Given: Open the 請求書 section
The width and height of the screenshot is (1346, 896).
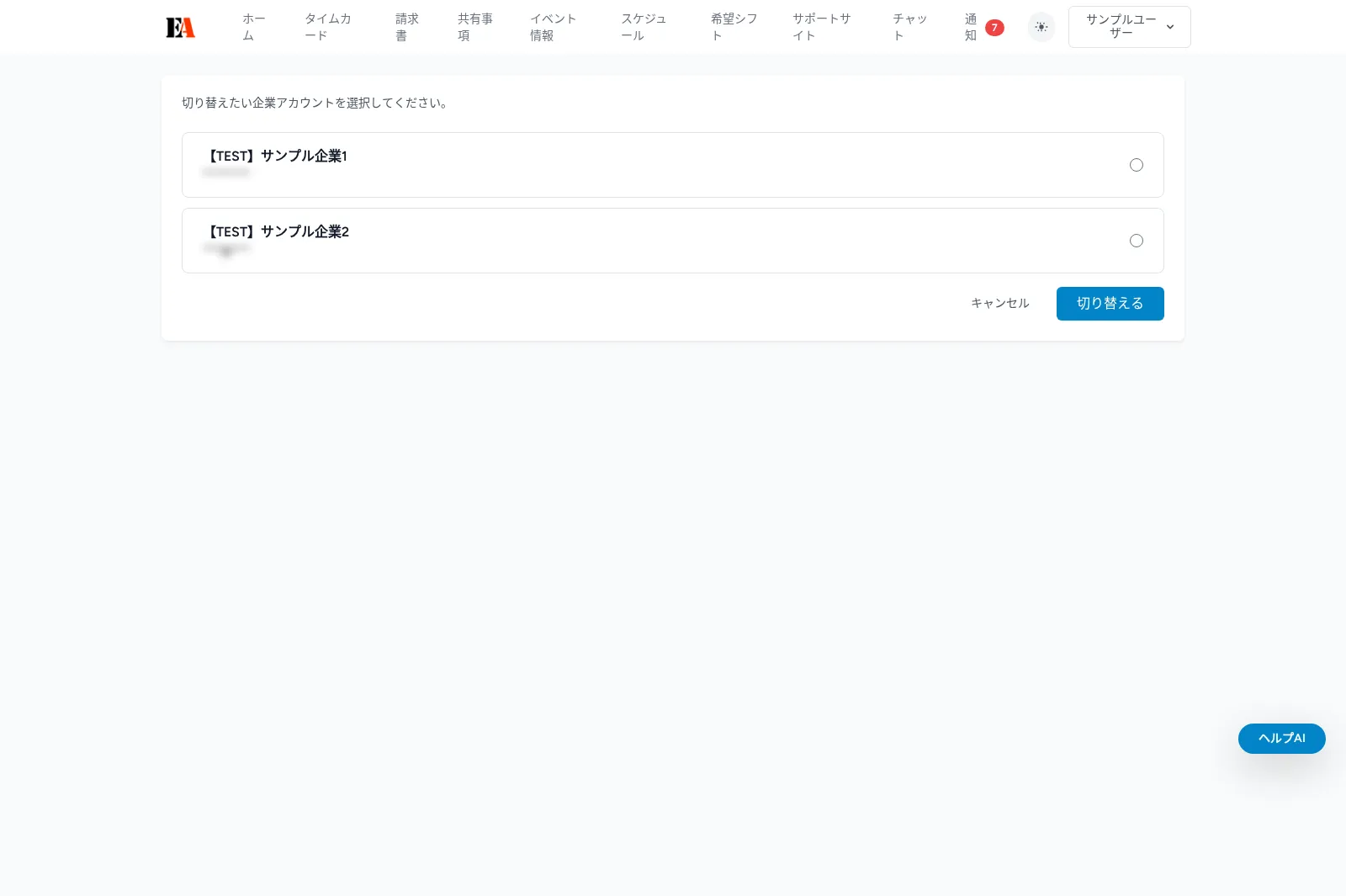Looking at the screenshot, I should (x=406, y=26).
